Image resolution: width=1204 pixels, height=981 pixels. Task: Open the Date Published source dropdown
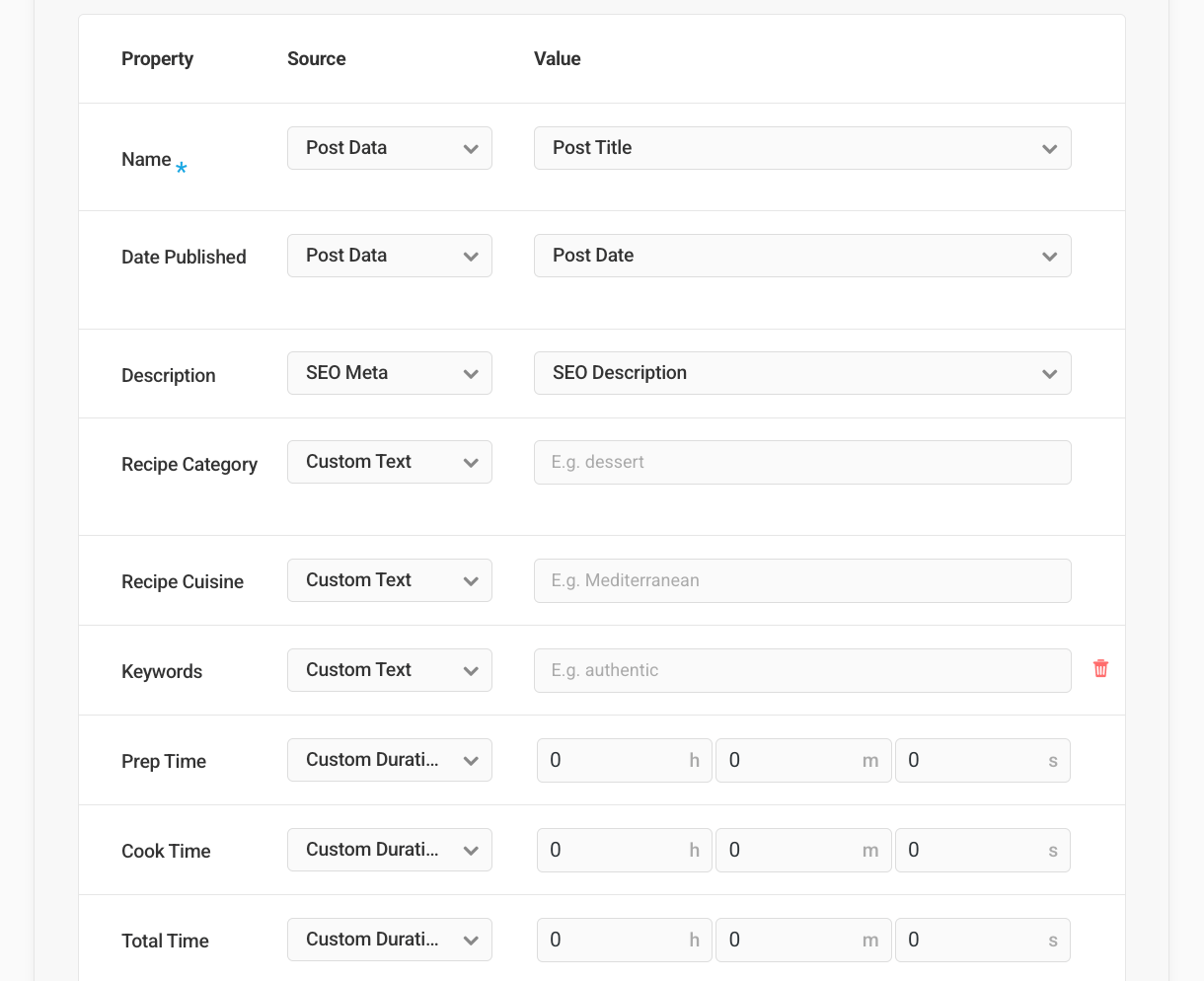point(390,255)
